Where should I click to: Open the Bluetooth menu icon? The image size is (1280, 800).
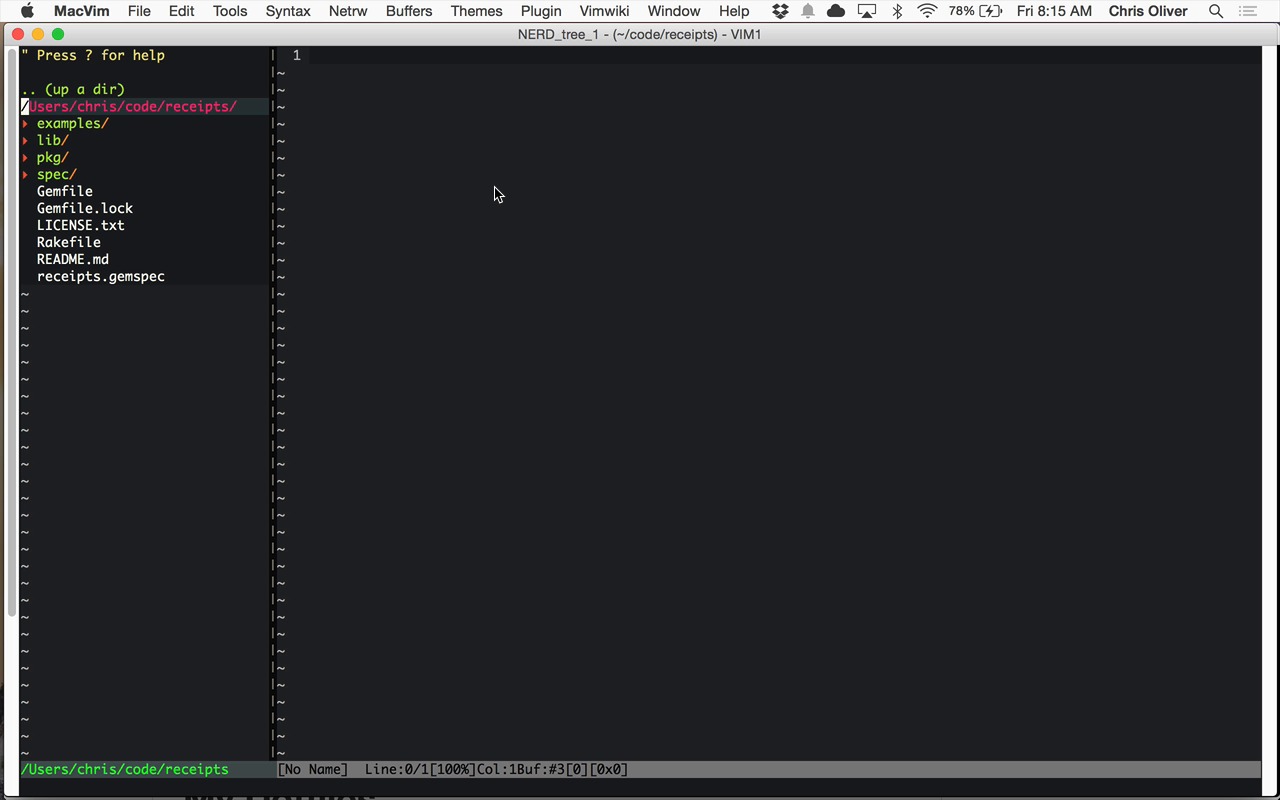[x=897, y=11]
